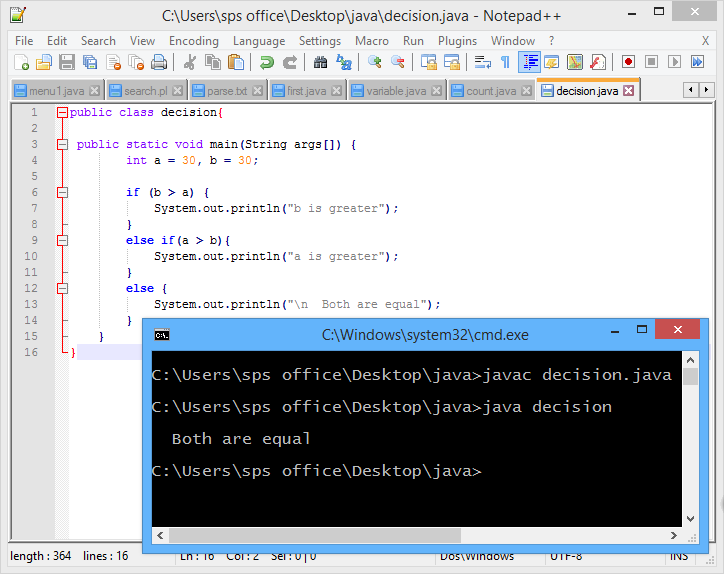This screenshot has width=724, height=574.
Task: Open the Settings menu
Action: [x=320, y=41]
